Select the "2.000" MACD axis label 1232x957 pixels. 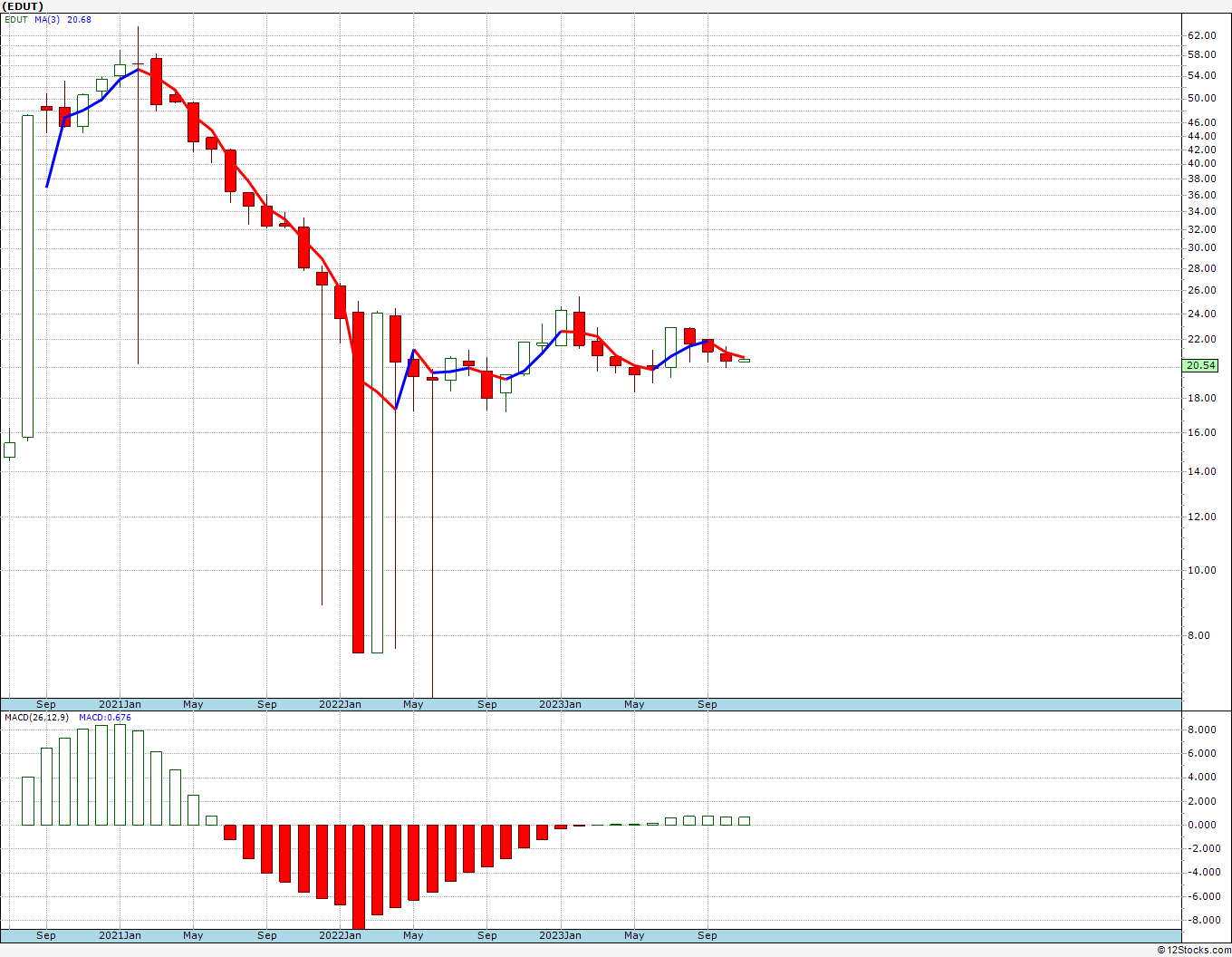pyautogui.click(x=1201, y=802)
